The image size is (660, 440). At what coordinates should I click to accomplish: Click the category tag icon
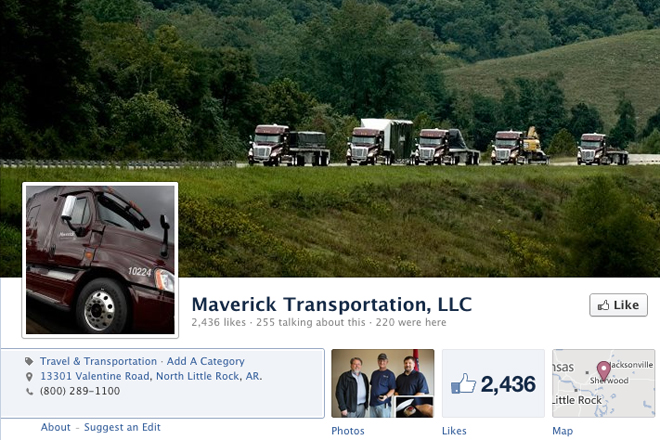click(x=29, y=361)
